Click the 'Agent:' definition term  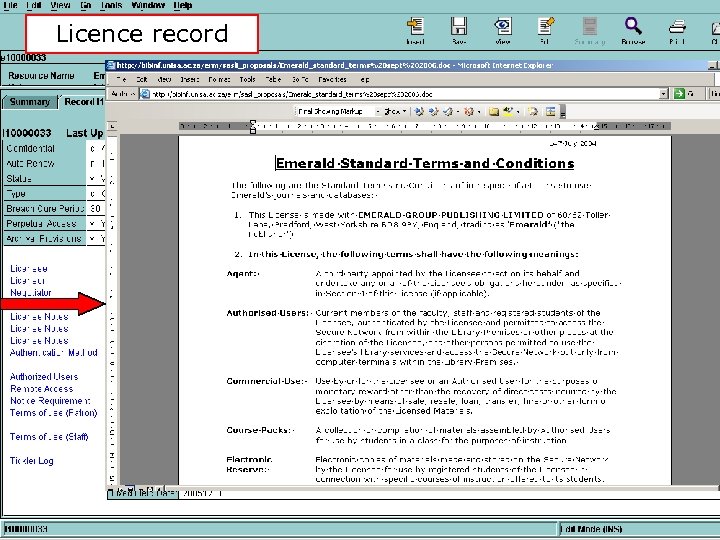click(242, 273)
